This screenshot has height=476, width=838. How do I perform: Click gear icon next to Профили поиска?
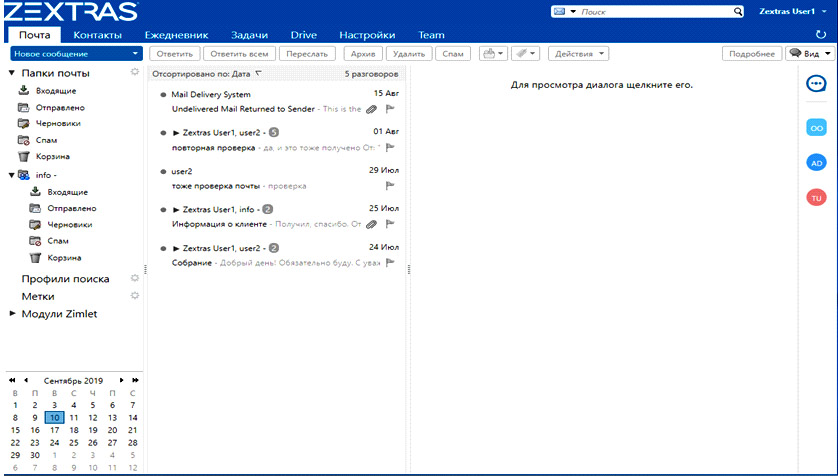(x=135, y=278)
